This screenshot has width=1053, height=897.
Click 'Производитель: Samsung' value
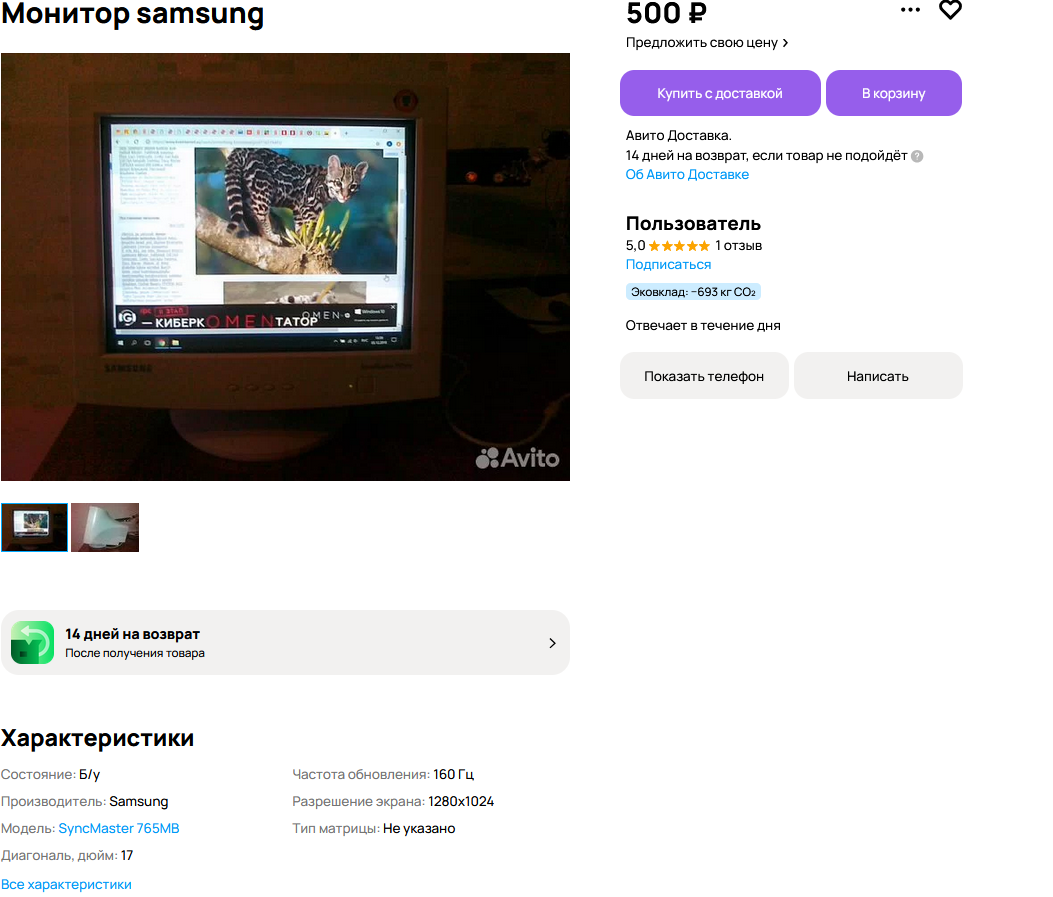coord(138,802)
